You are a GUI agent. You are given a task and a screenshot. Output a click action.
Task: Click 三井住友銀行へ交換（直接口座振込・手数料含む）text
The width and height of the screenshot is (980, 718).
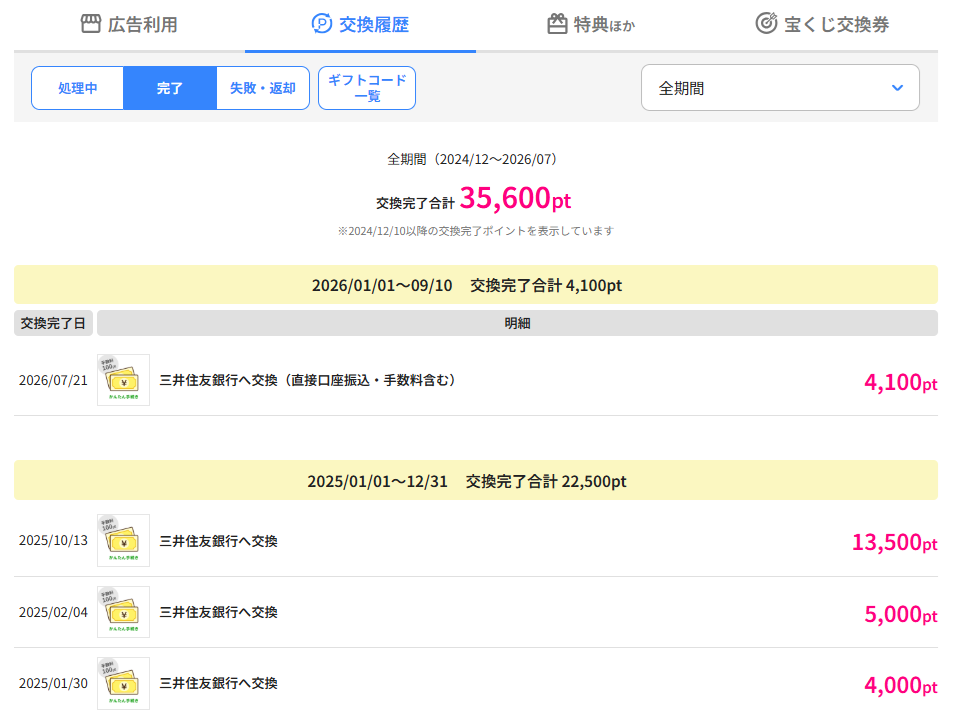point(310,380)
